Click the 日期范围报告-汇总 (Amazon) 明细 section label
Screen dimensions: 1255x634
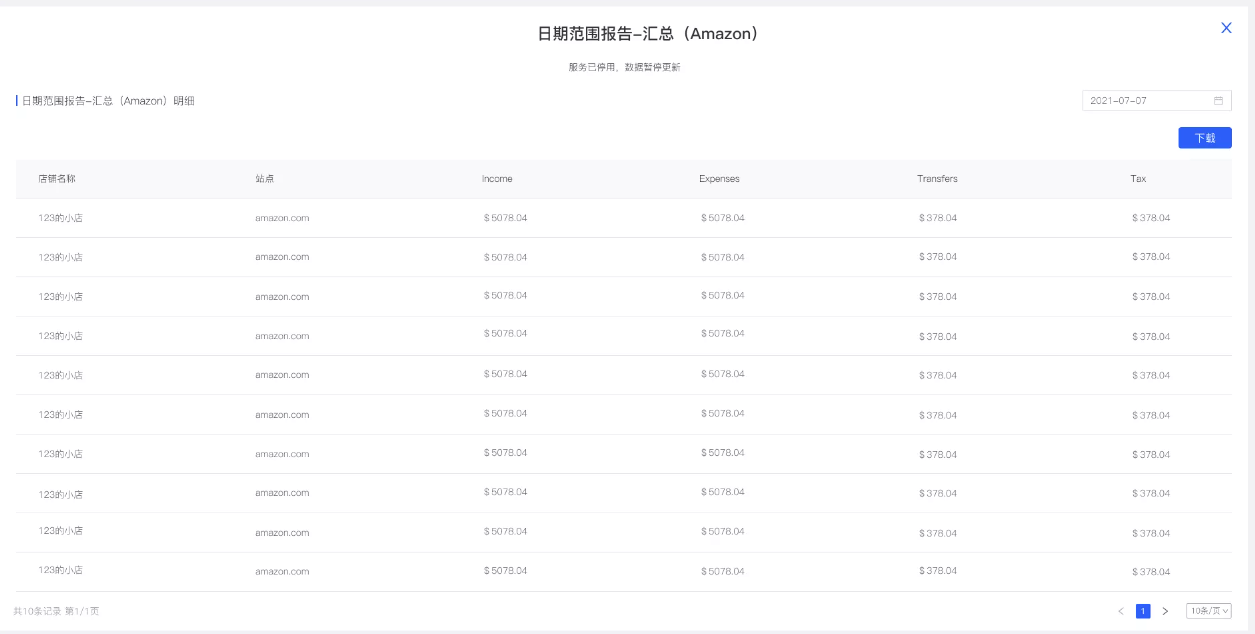[108, 101]
